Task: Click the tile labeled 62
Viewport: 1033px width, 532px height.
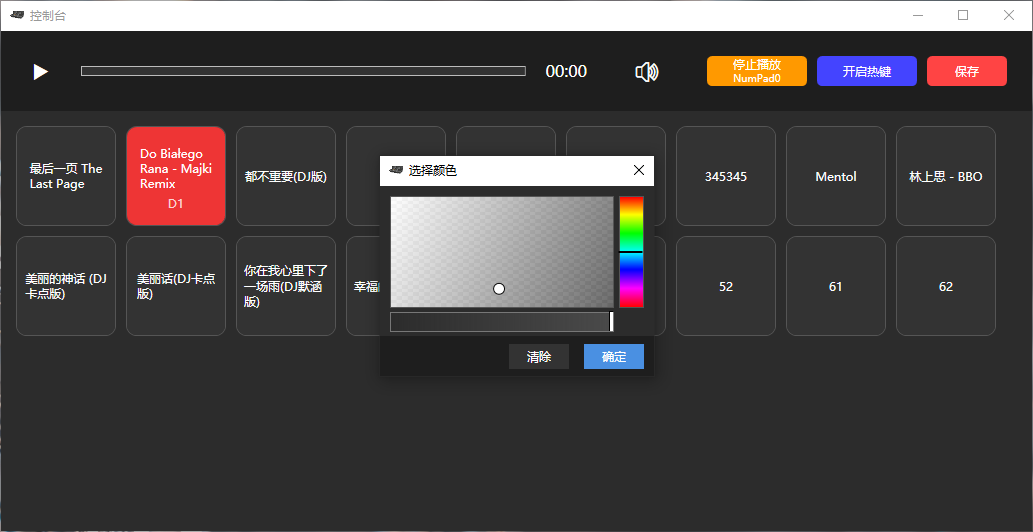Action: coord(946,286)
